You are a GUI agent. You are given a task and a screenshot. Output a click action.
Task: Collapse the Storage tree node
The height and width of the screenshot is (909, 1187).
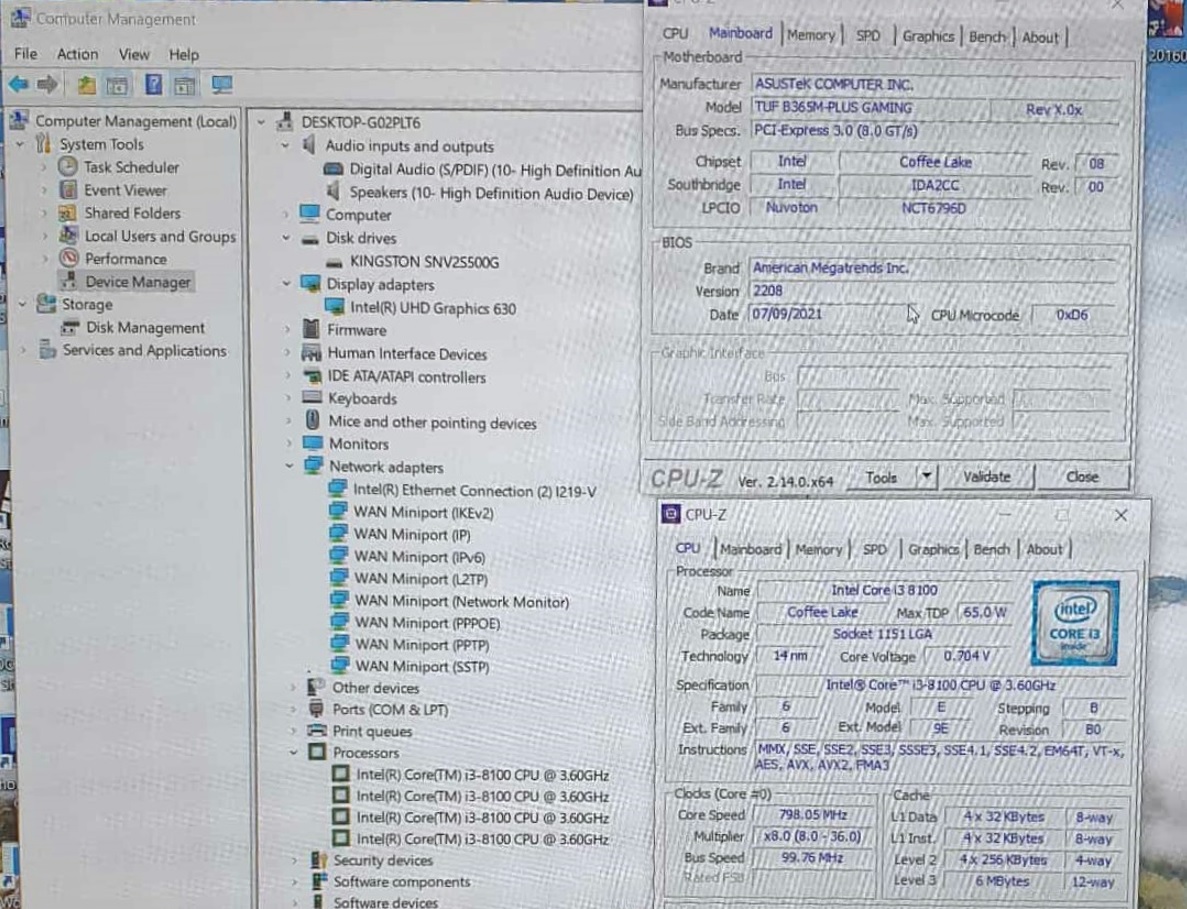click(22, 304)
